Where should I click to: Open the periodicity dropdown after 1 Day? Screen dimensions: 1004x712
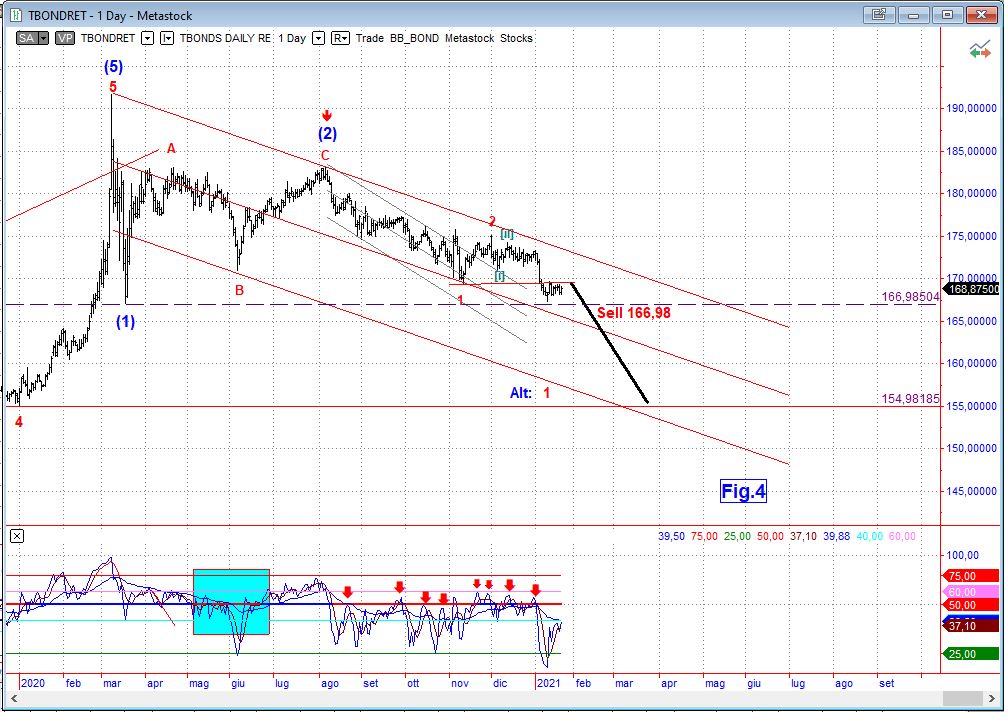click(318, 38)
